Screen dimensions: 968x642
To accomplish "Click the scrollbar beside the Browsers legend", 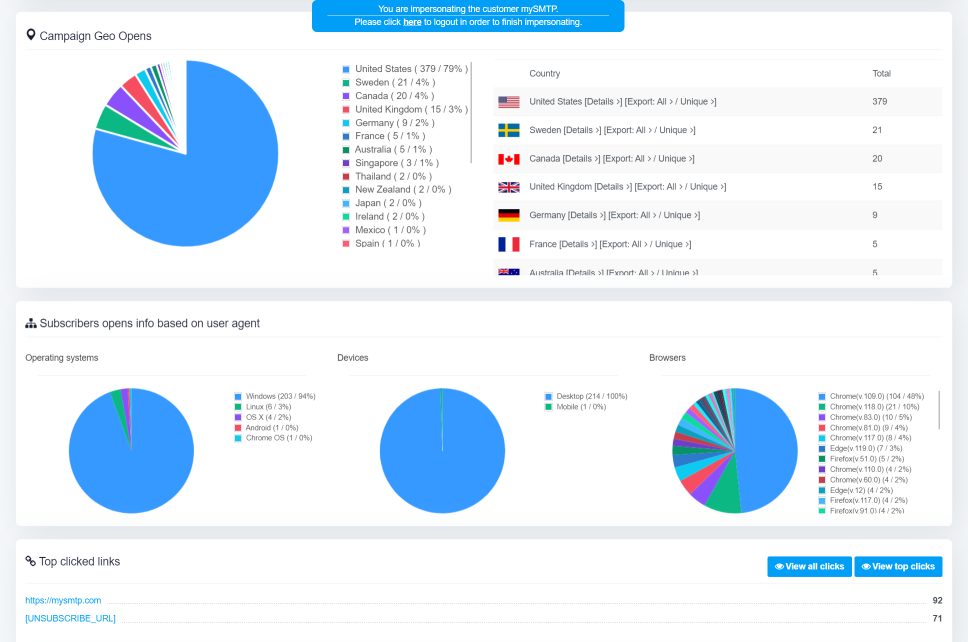I will tap(939, 410).
